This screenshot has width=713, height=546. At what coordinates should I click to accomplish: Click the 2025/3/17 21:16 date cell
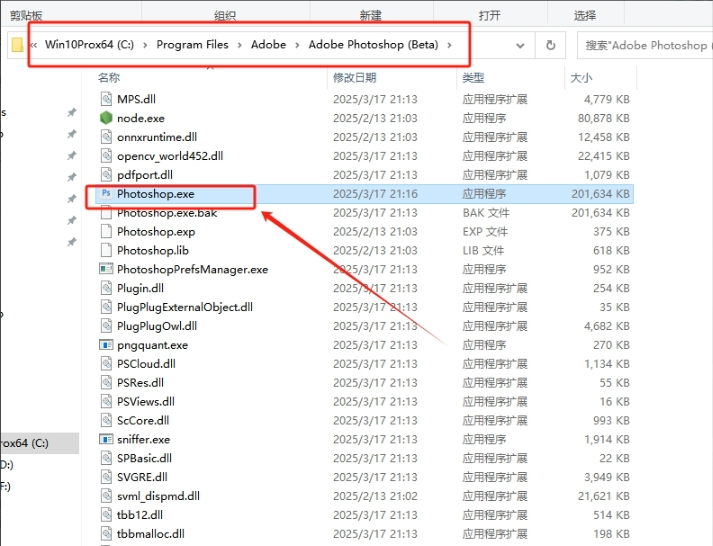375,194
